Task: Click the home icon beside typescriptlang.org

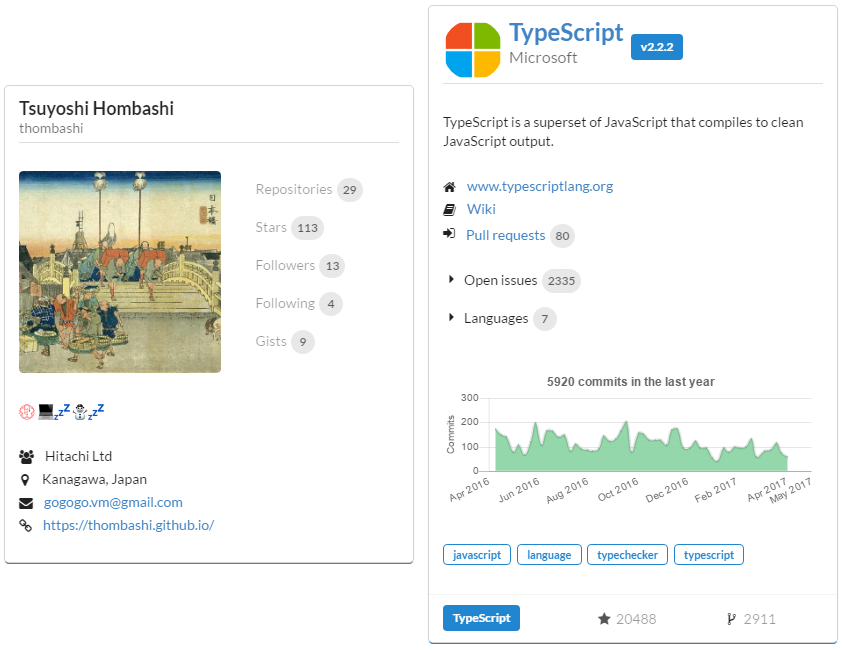Action: click(x=449, y=187)
